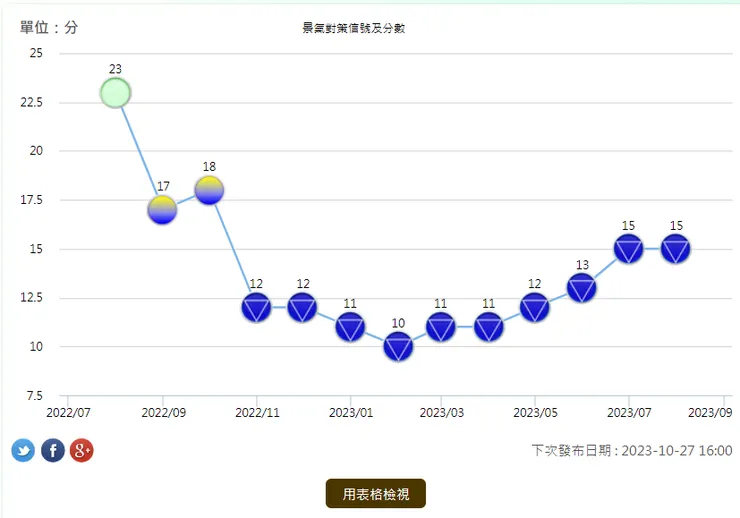Click the data value label 17

[163, 186]
